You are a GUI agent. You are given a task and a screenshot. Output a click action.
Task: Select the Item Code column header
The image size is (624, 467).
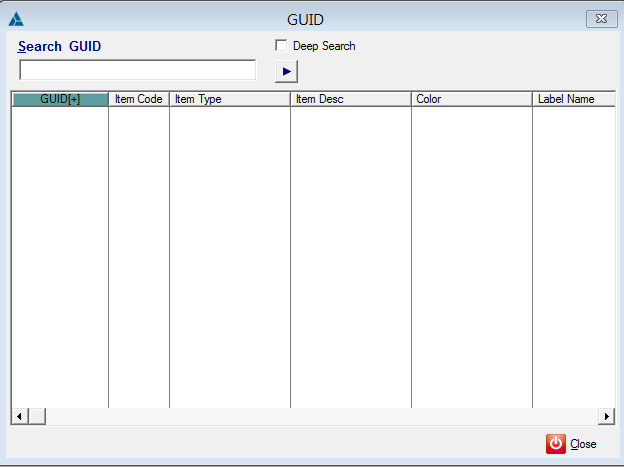click(139, 100)
